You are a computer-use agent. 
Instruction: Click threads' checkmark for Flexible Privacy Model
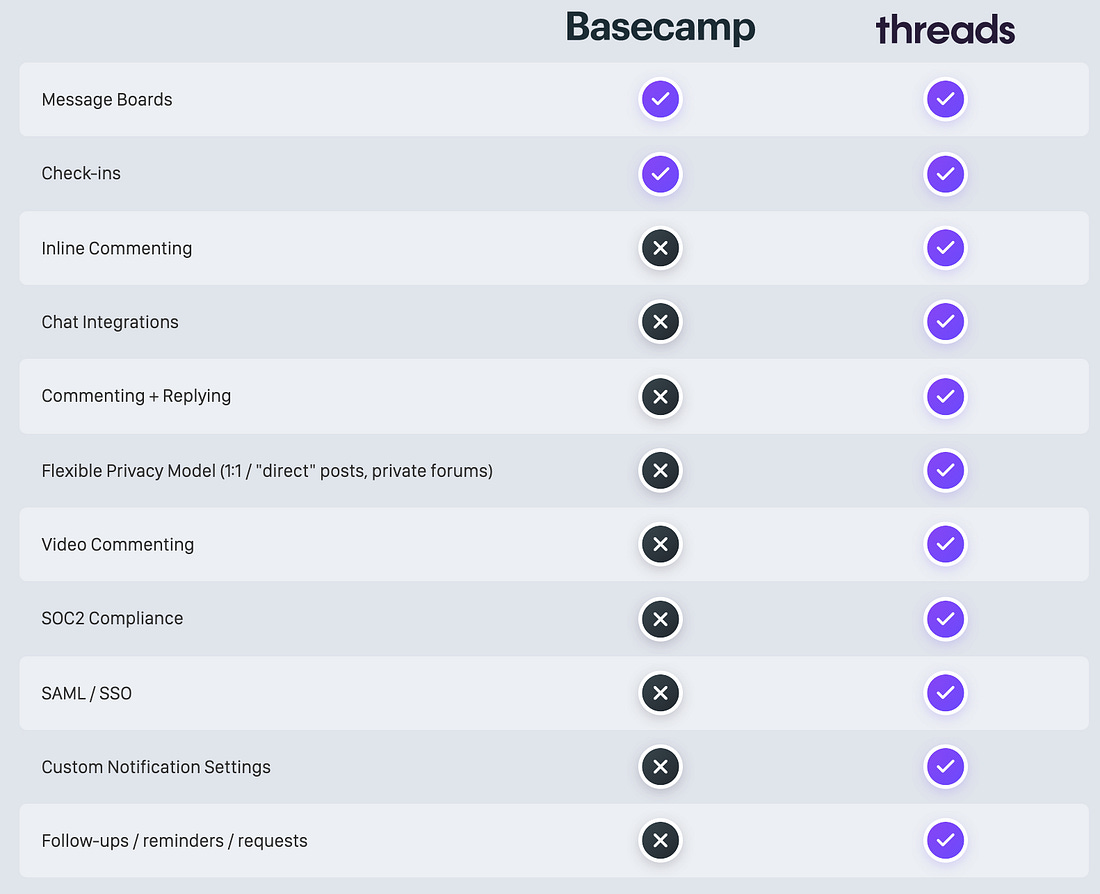(x=945, y=470)
